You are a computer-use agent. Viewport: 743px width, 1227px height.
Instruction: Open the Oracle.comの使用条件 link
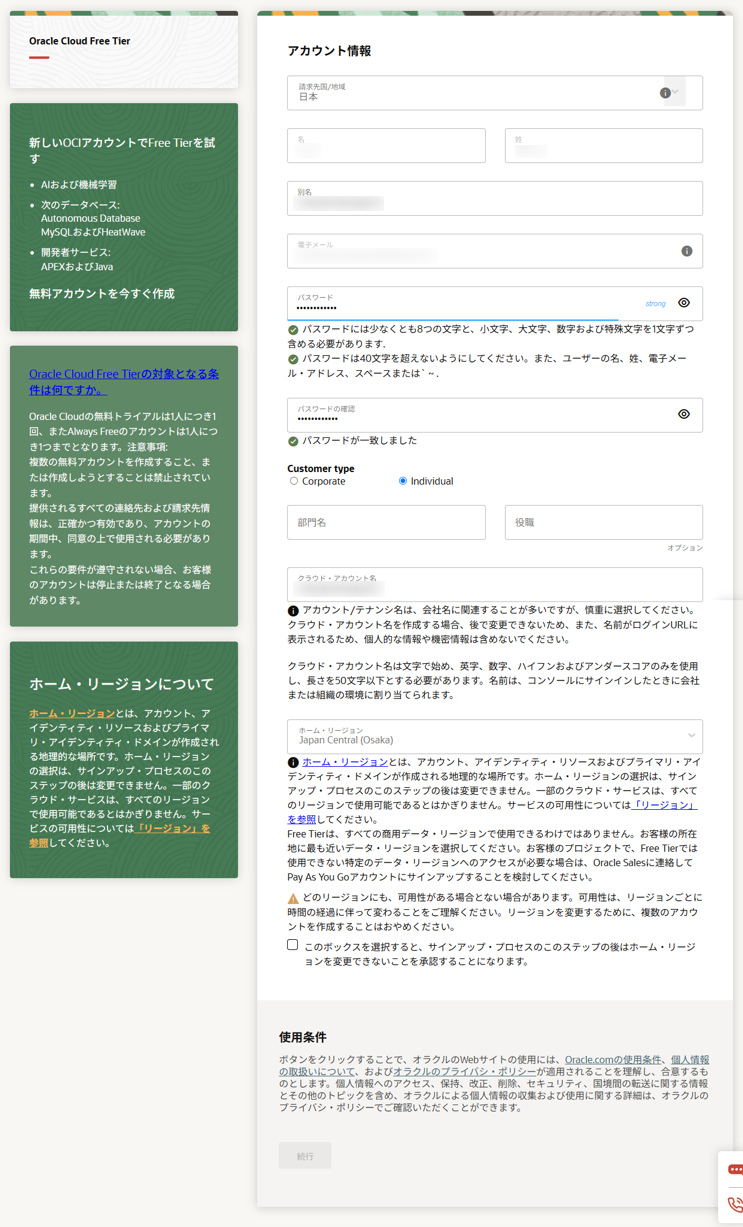[x=613, y=1060]
